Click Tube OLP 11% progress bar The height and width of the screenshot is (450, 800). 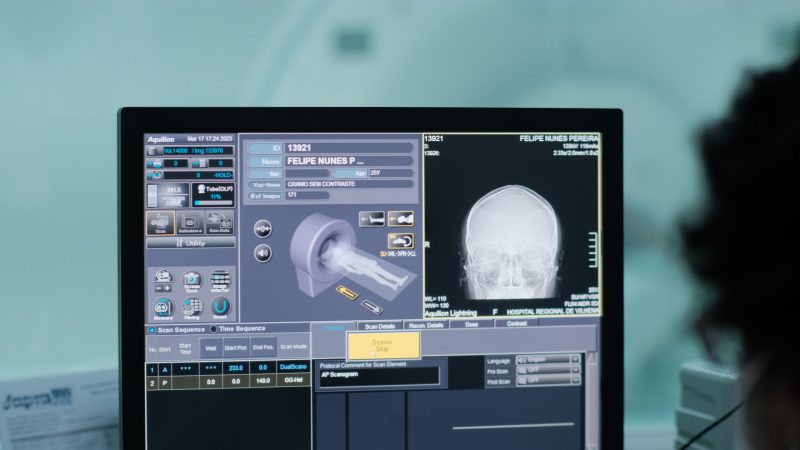click(x=213, y=203)
